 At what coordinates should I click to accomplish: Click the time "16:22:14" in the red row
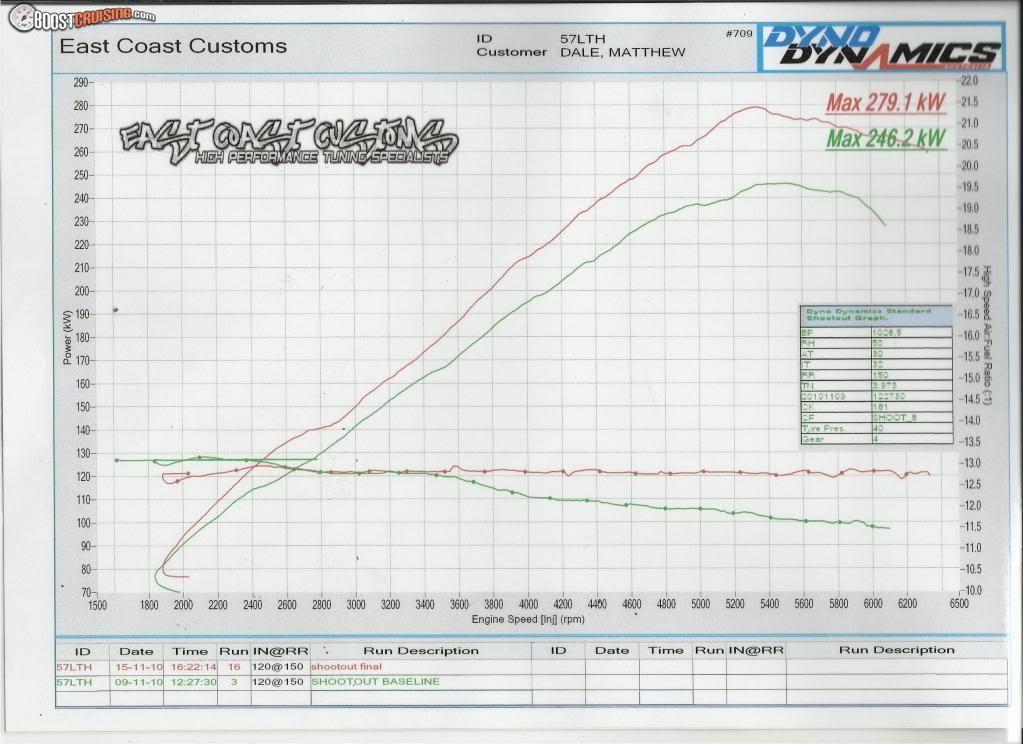click(193, 667)
